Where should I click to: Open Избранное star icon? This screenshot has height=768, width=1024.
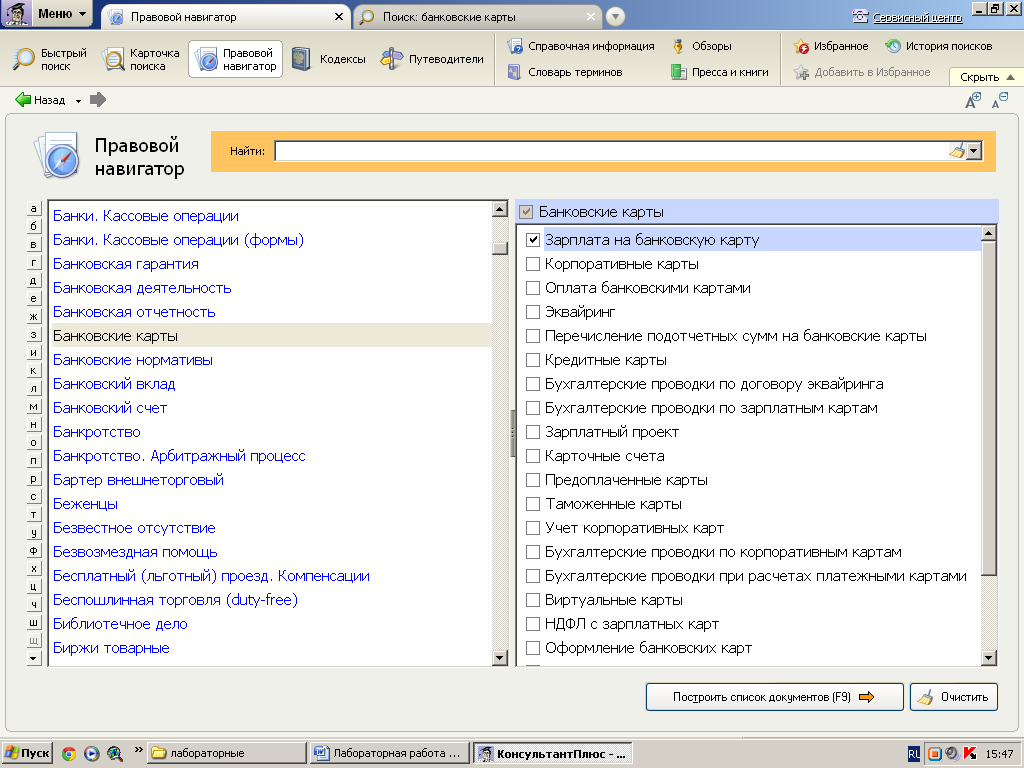(x=801, y=46)
